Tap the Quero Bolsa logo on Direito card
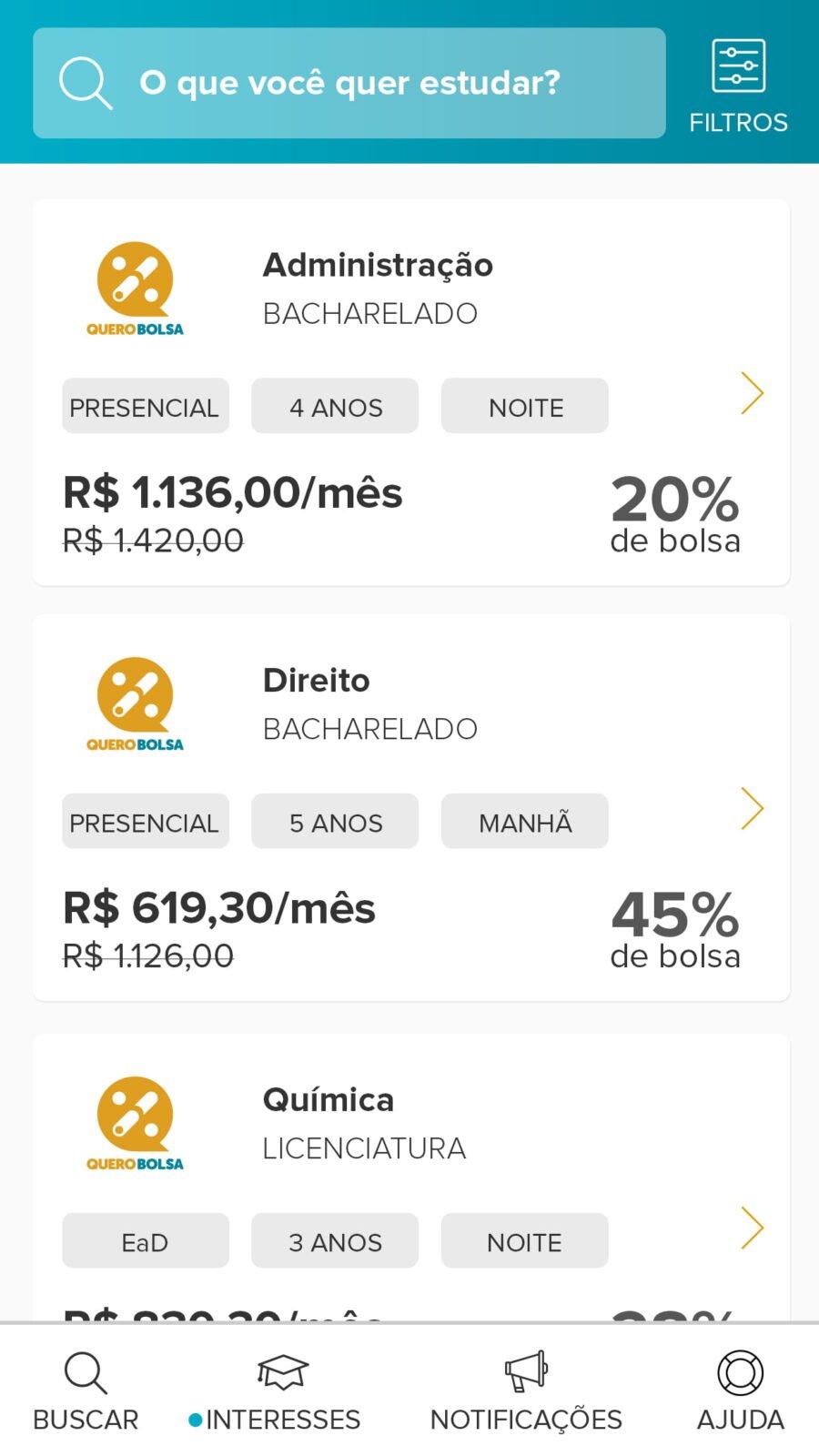The image size is (819, 1456). [x=136, y=703]
